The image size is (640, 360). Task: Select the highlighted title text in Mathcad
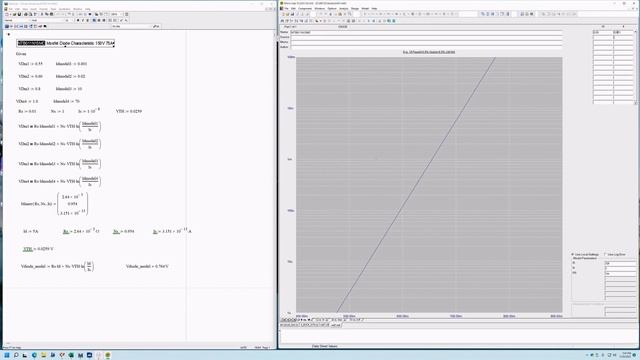click(x=31, y=43)
